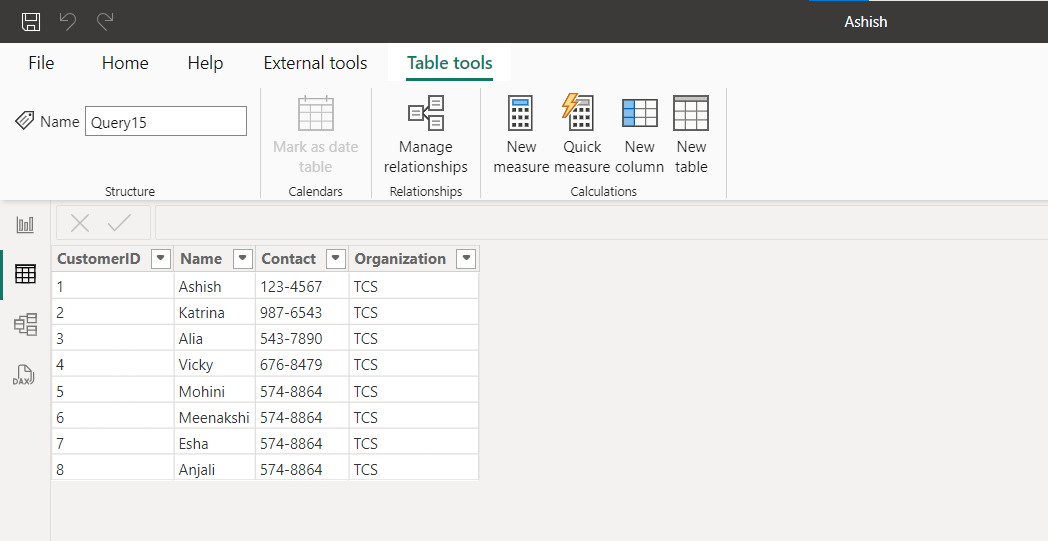
Task: Open the File menu
Action: [x=41, y=63]
